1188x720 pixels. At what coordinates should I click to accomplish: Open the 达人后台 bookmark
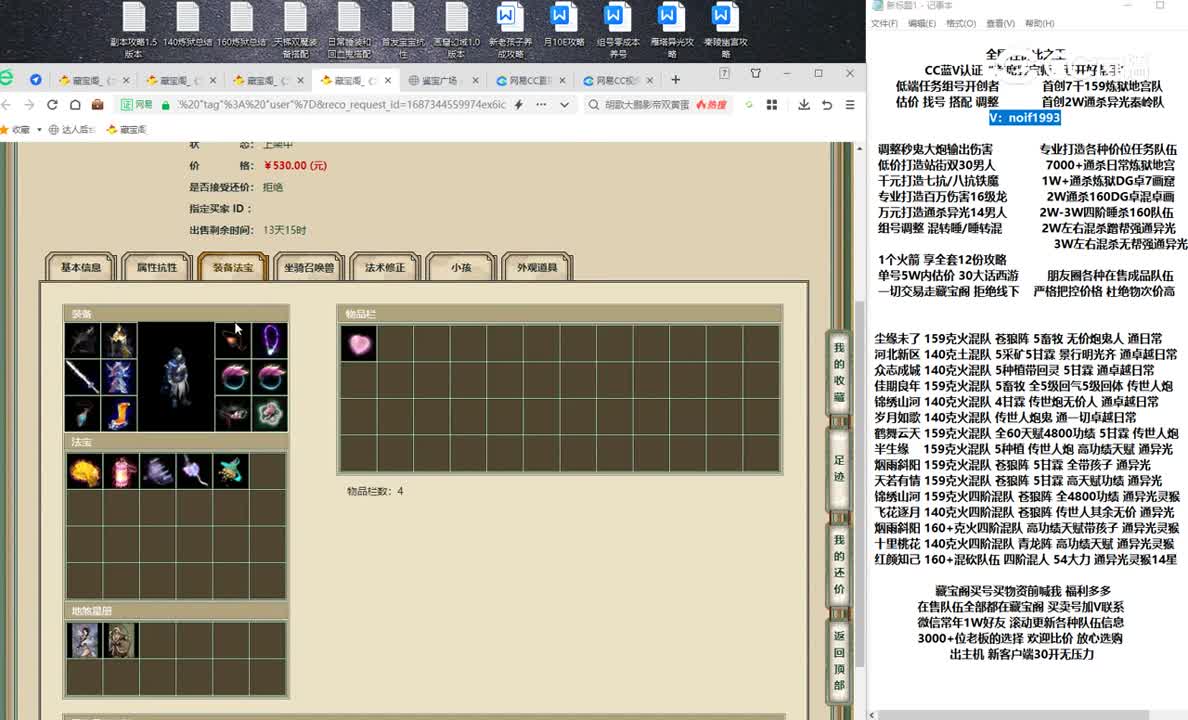click(x=71, y=130)
